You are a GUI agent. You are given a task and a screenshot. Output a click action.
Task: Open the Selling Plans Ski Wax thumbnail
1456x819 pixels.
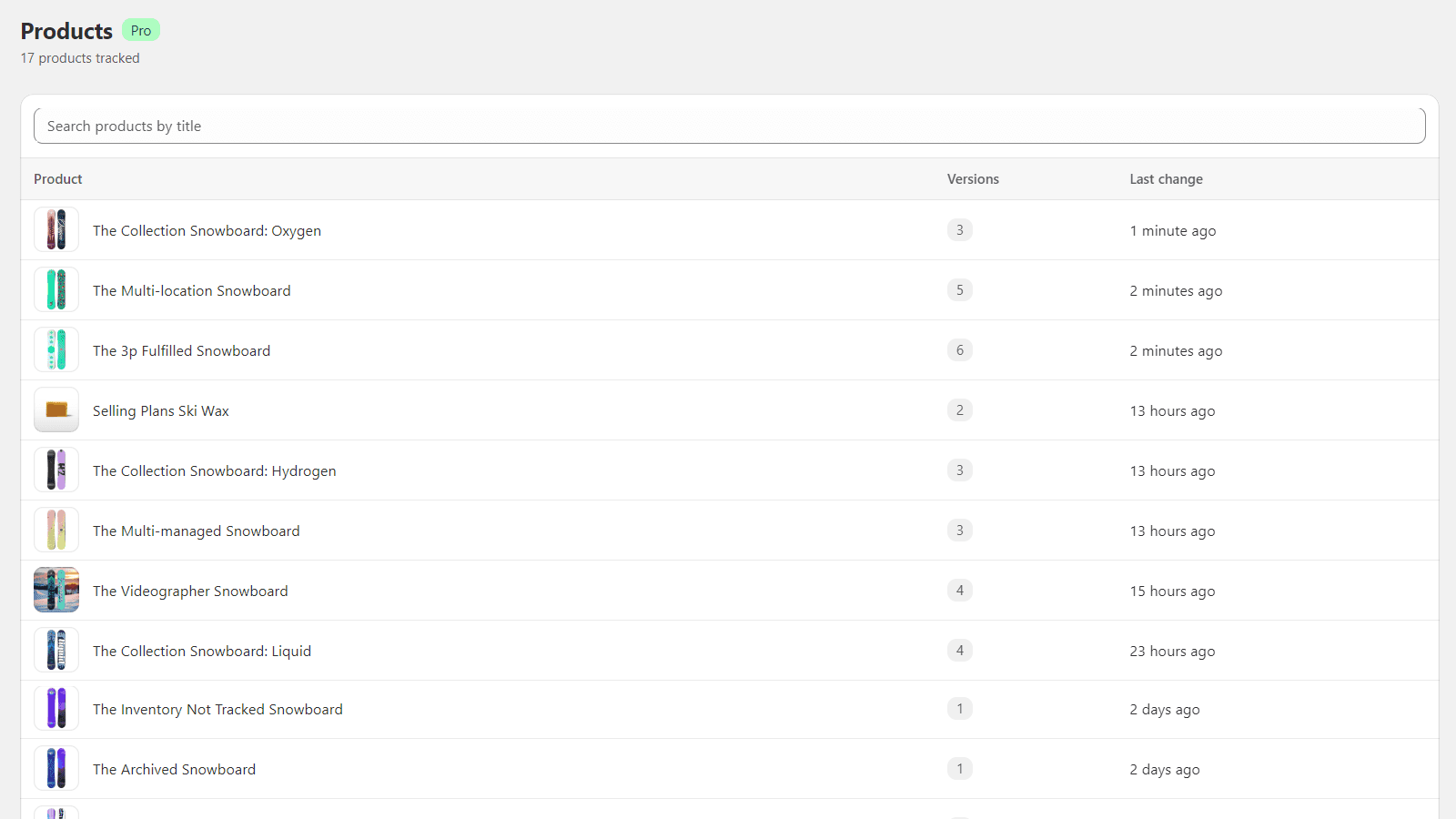coord(56,409)
